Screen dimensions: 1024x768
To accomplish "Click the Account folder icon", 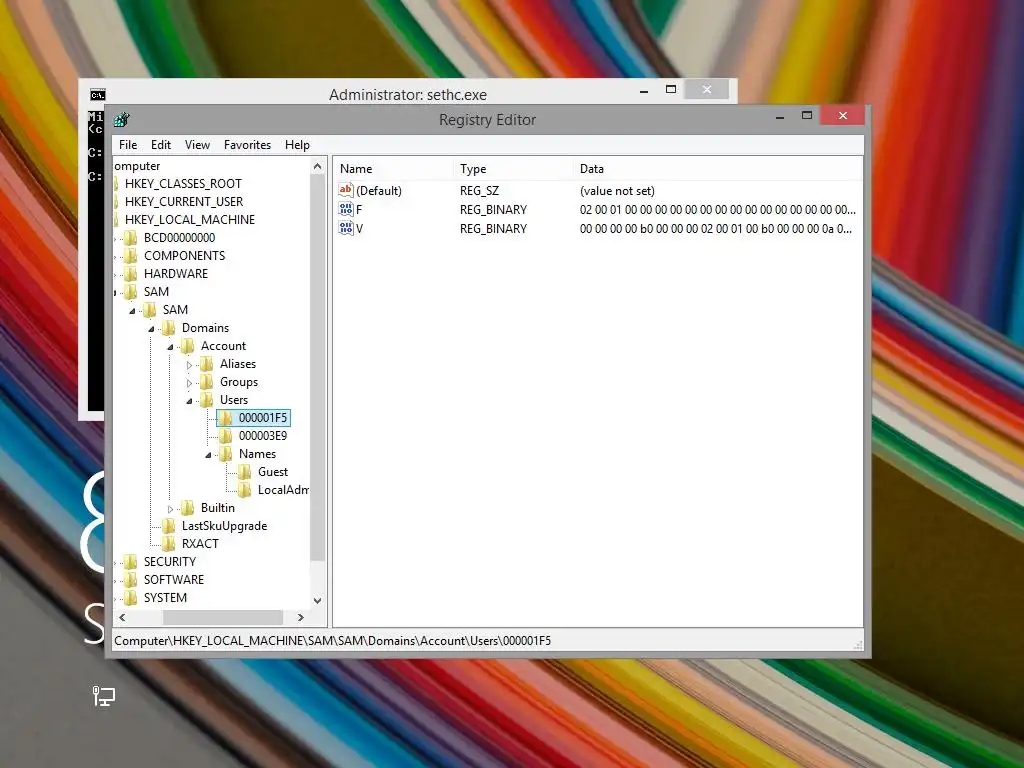I will (187, 345).
